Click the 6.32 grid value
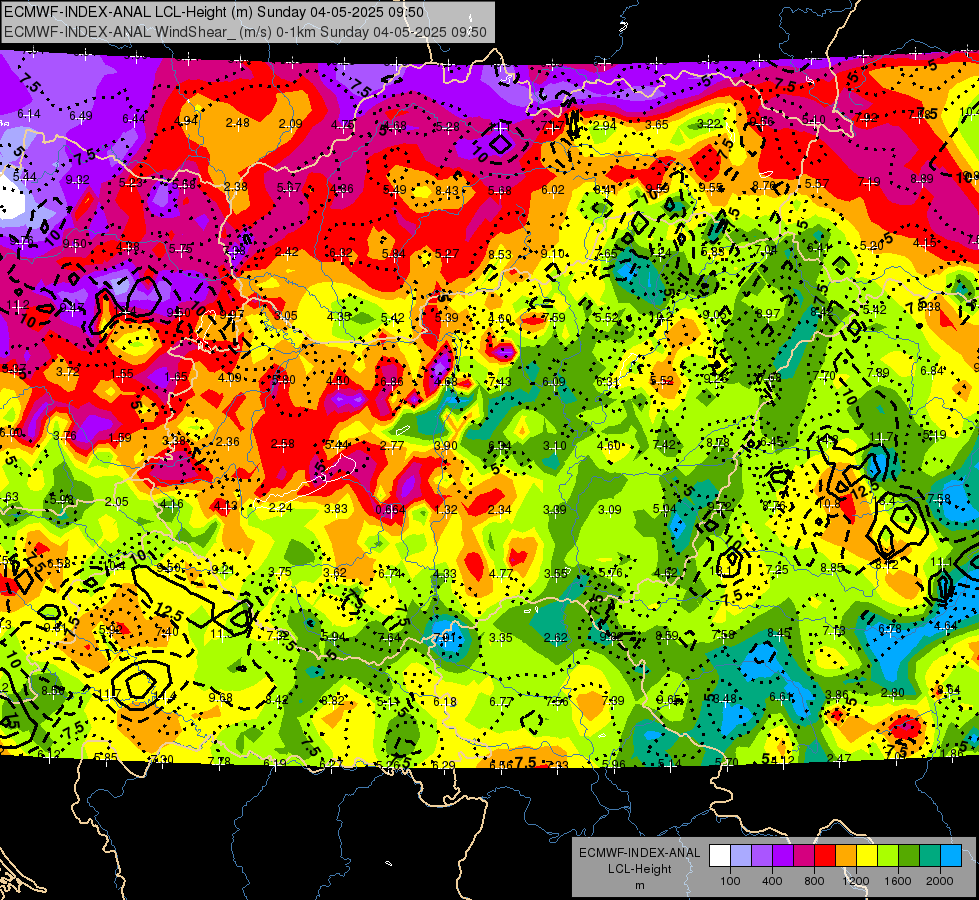Viewport: 979px width, 900px height. pyautogui.click(x=341, y=253)
